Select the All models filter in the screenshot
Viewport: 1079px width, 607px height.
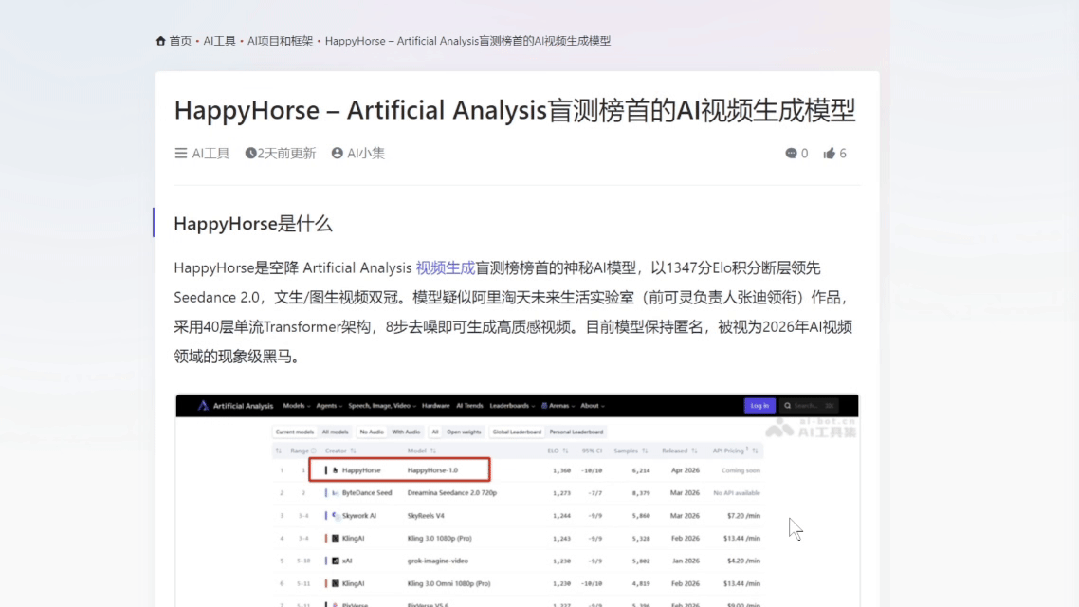coord(335,432)
